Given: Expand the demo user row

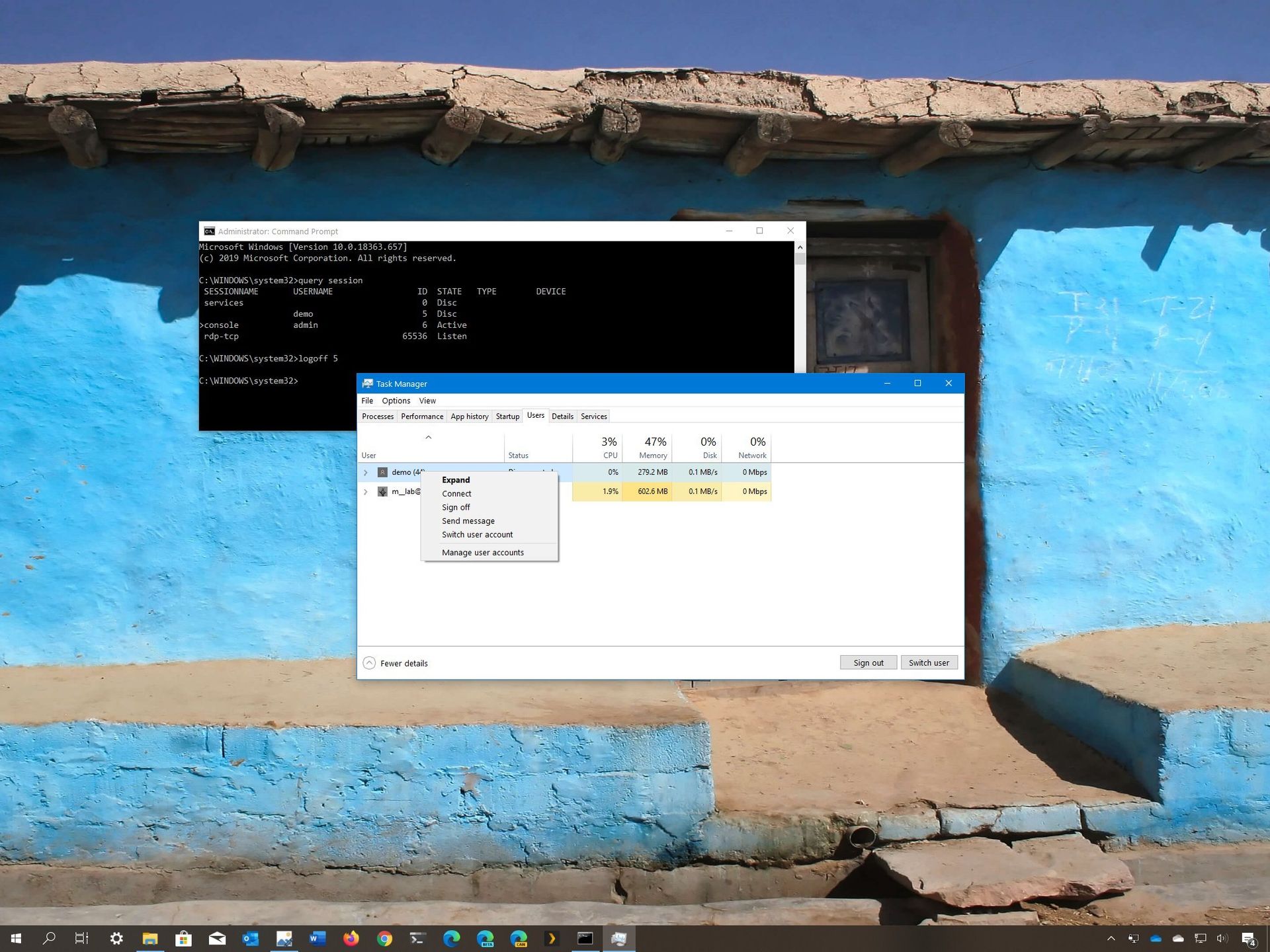Looking at the screenshot, I should point(366,472).
